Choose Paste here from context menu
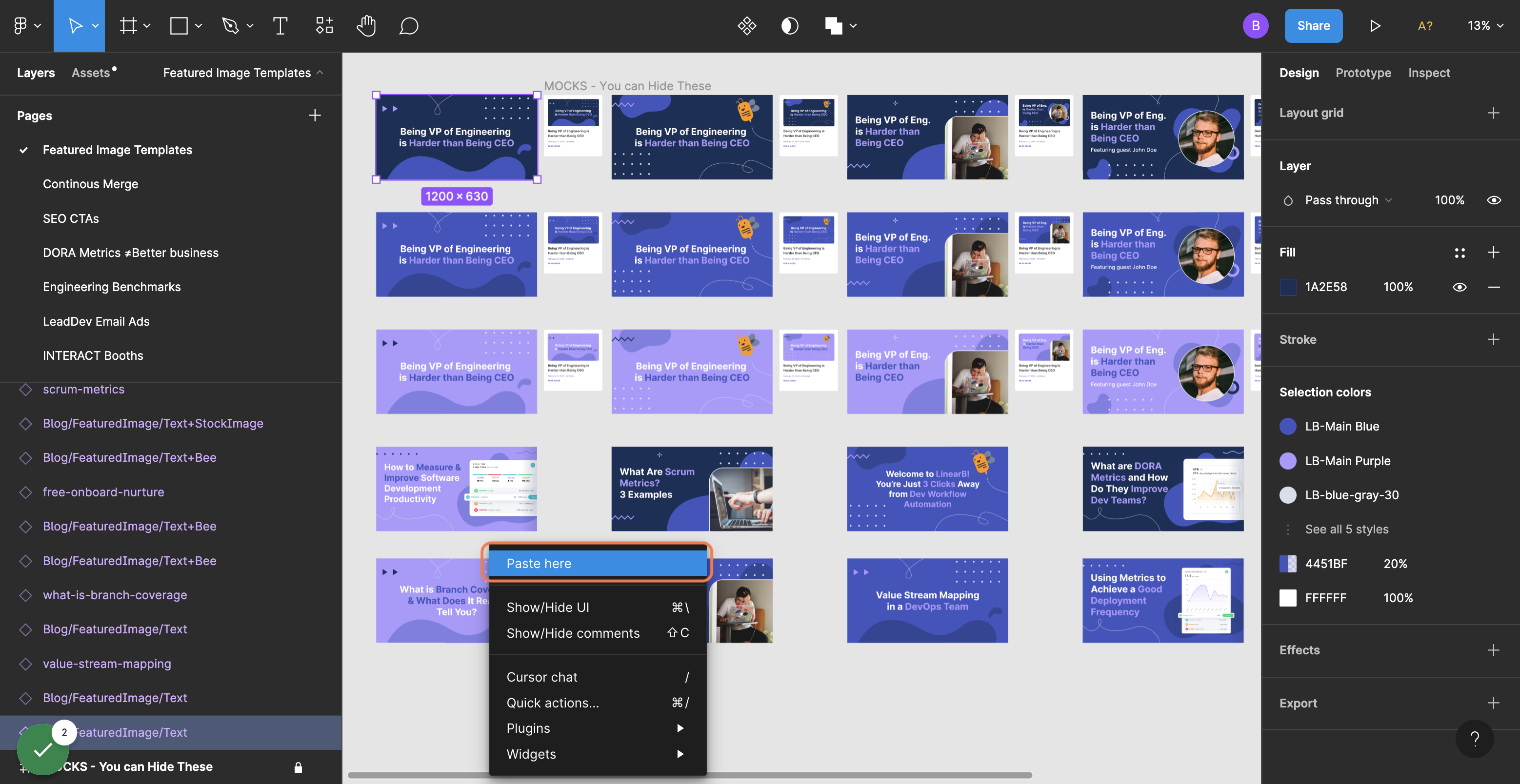Image resolution: width=1520 pixels, height=784 pixels. [597, 563]
